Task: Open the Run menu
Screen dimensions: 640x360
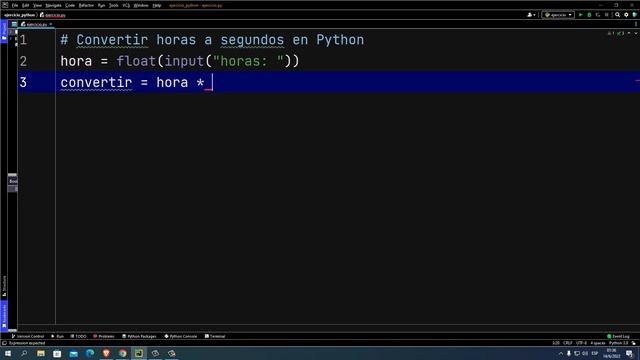Action: click(101, 5)
